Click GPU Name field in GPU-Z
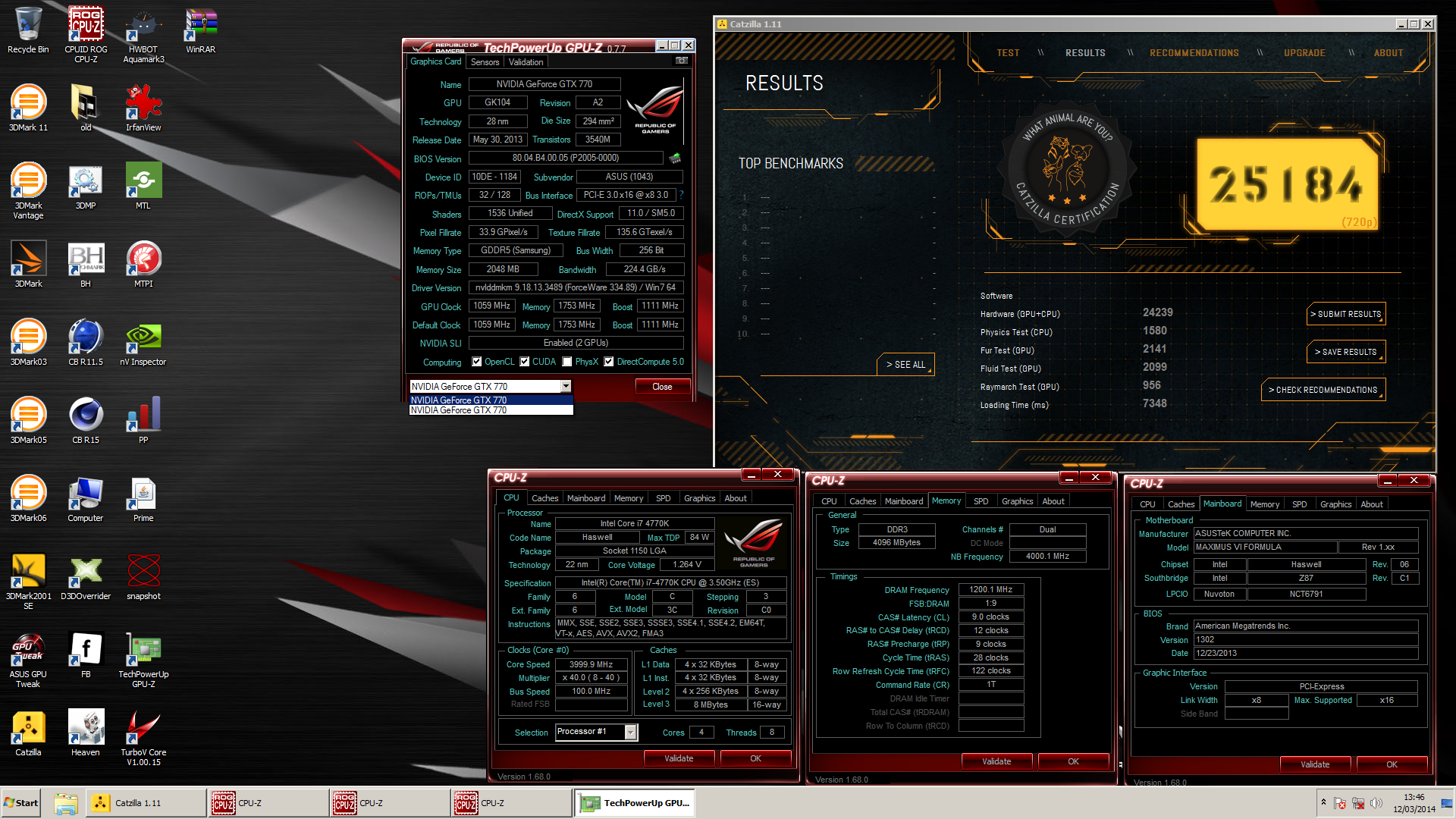Screen dimensions: 1456x819 (544, 84)
